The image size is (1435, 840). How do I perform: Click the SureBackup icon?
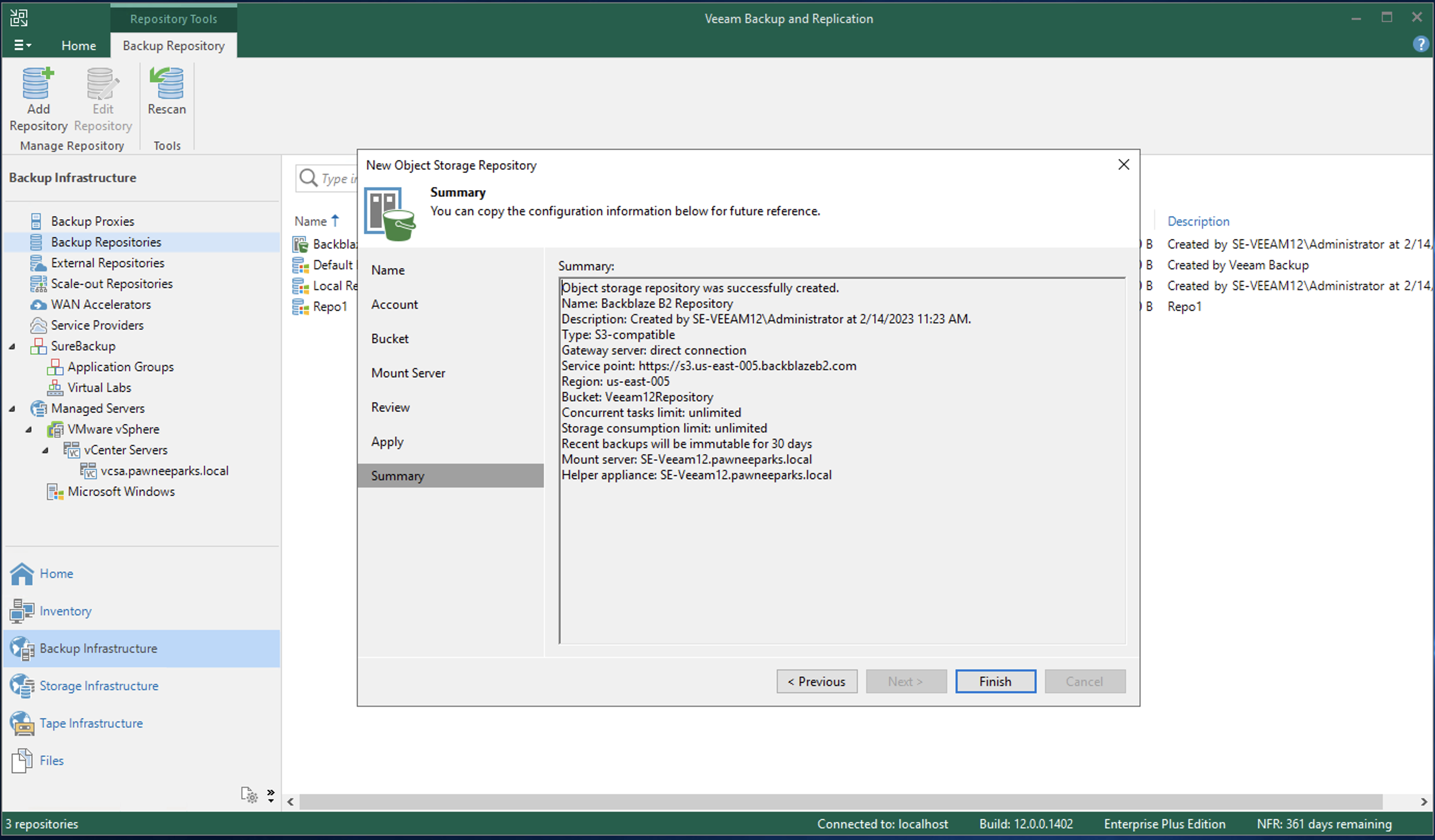tap(38, 346)
